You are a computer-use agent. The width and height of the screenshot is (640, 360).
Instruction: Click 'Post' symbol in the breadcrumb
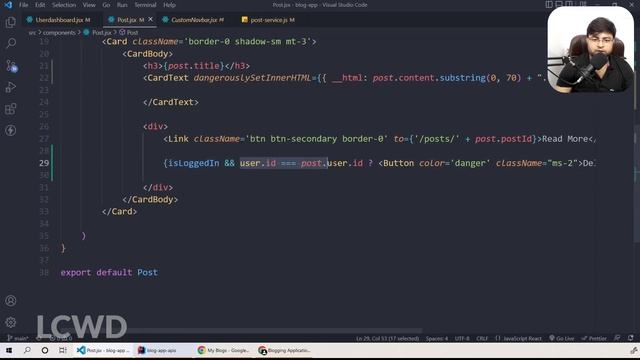coord(132,32)
